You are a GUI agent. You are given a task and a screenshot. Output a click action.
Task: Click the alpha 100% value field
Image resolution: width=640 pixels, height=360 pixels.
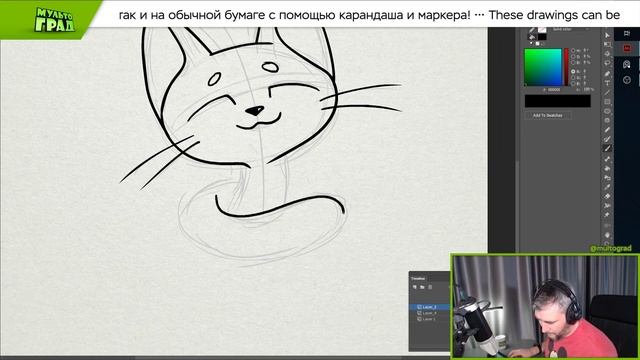tap(588, 89)
